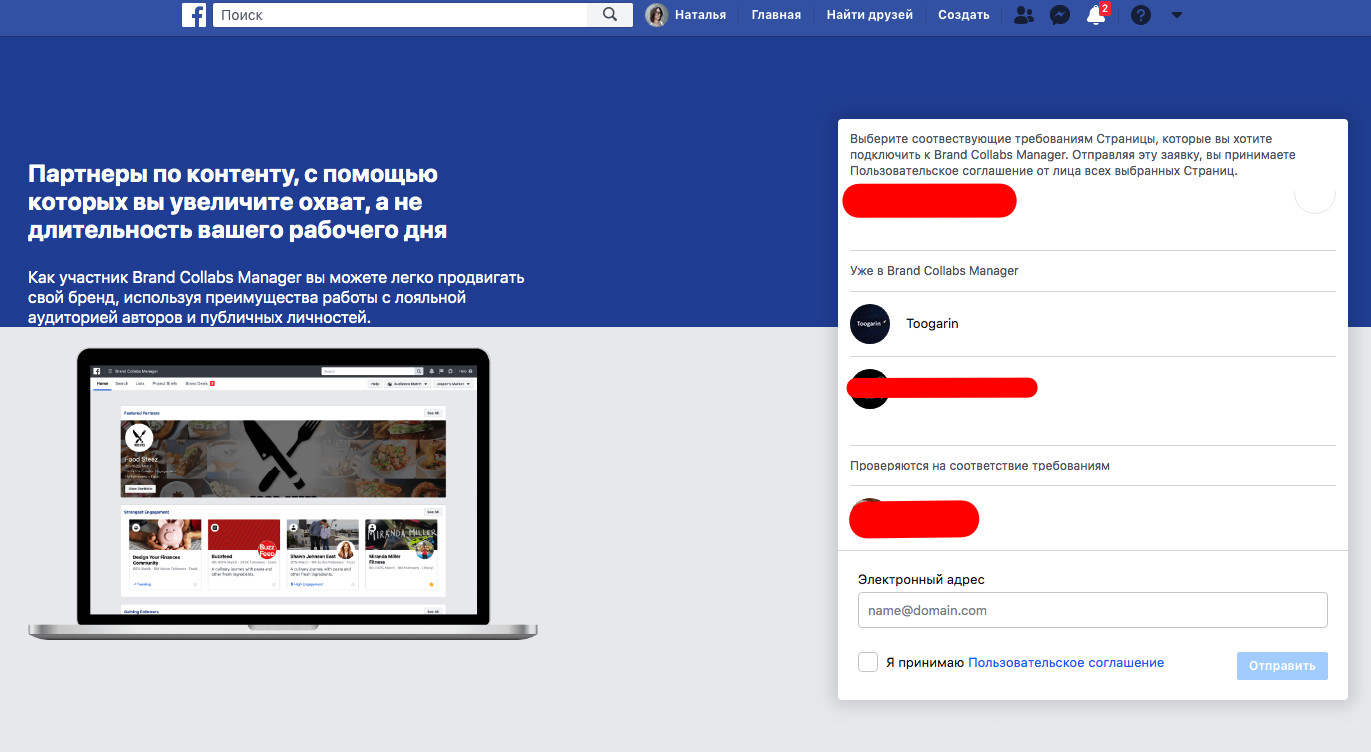Open the help question mark icon

tap(1141, 15)
